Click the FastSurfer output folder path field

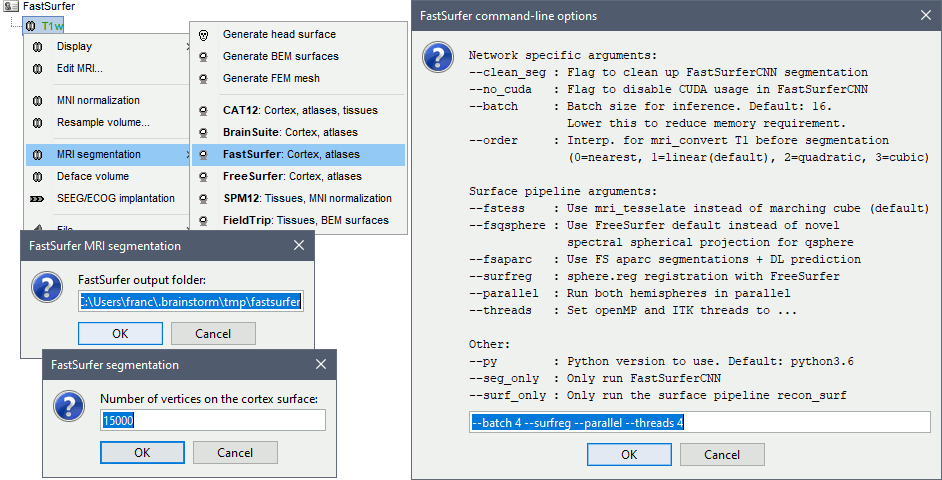click(x=190, y=302)
